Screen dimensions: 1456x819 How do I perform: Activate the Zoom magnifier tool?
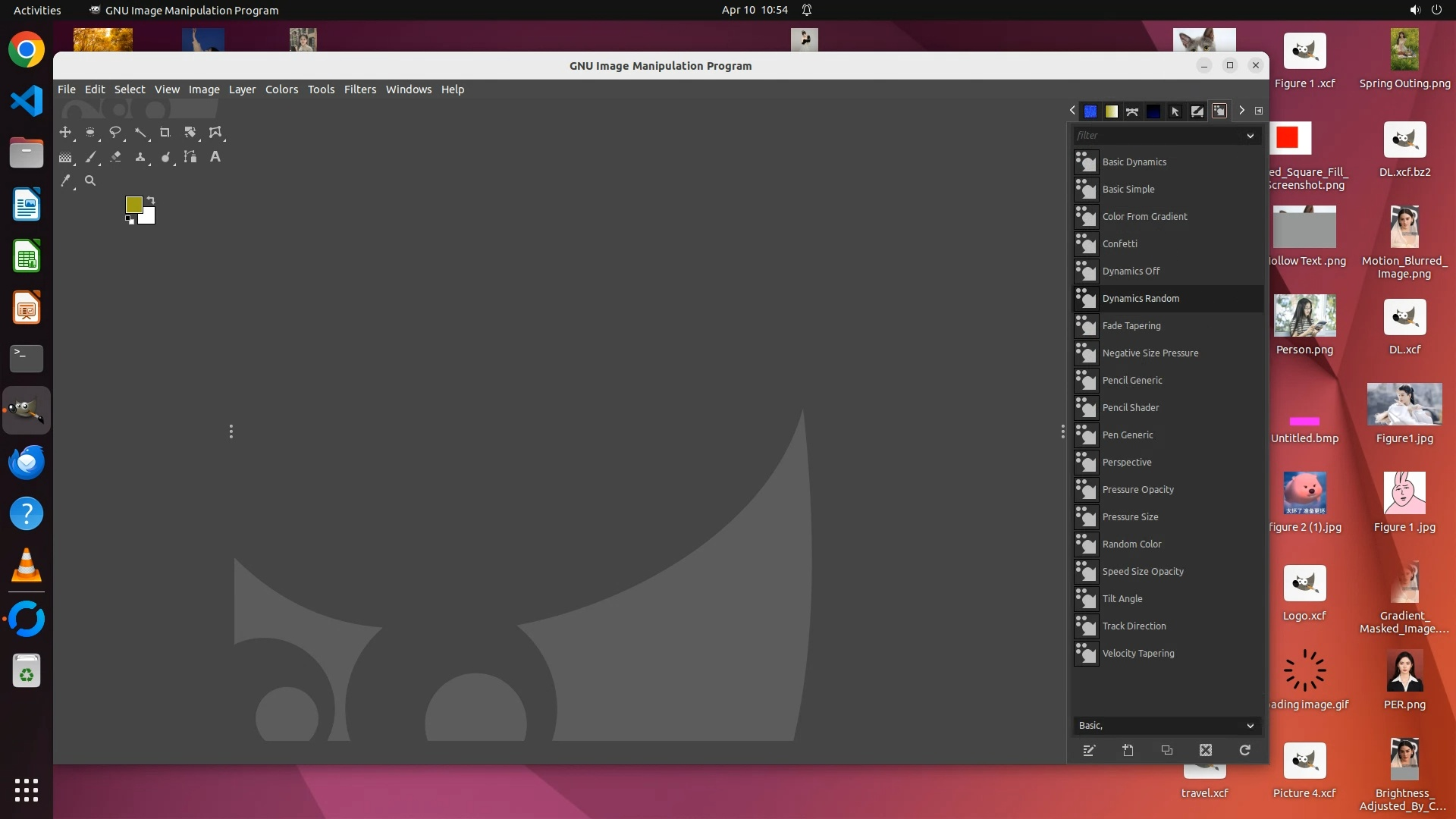90,181
